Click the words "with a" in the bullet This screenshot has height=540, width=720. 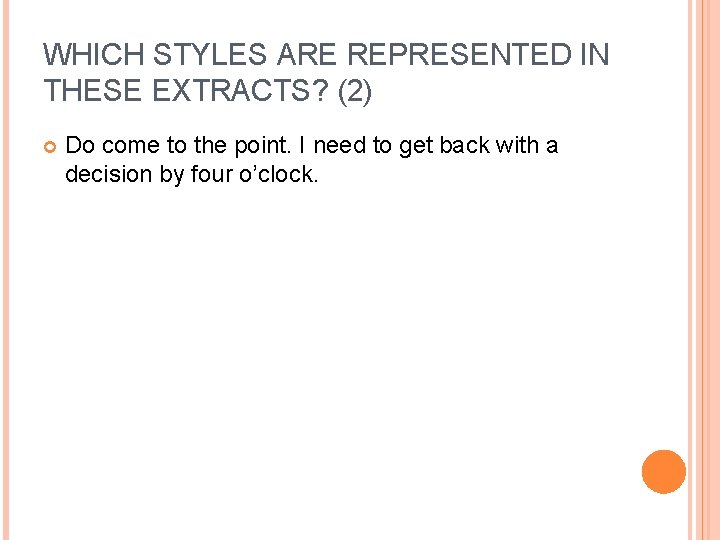(x=527, y=145)
